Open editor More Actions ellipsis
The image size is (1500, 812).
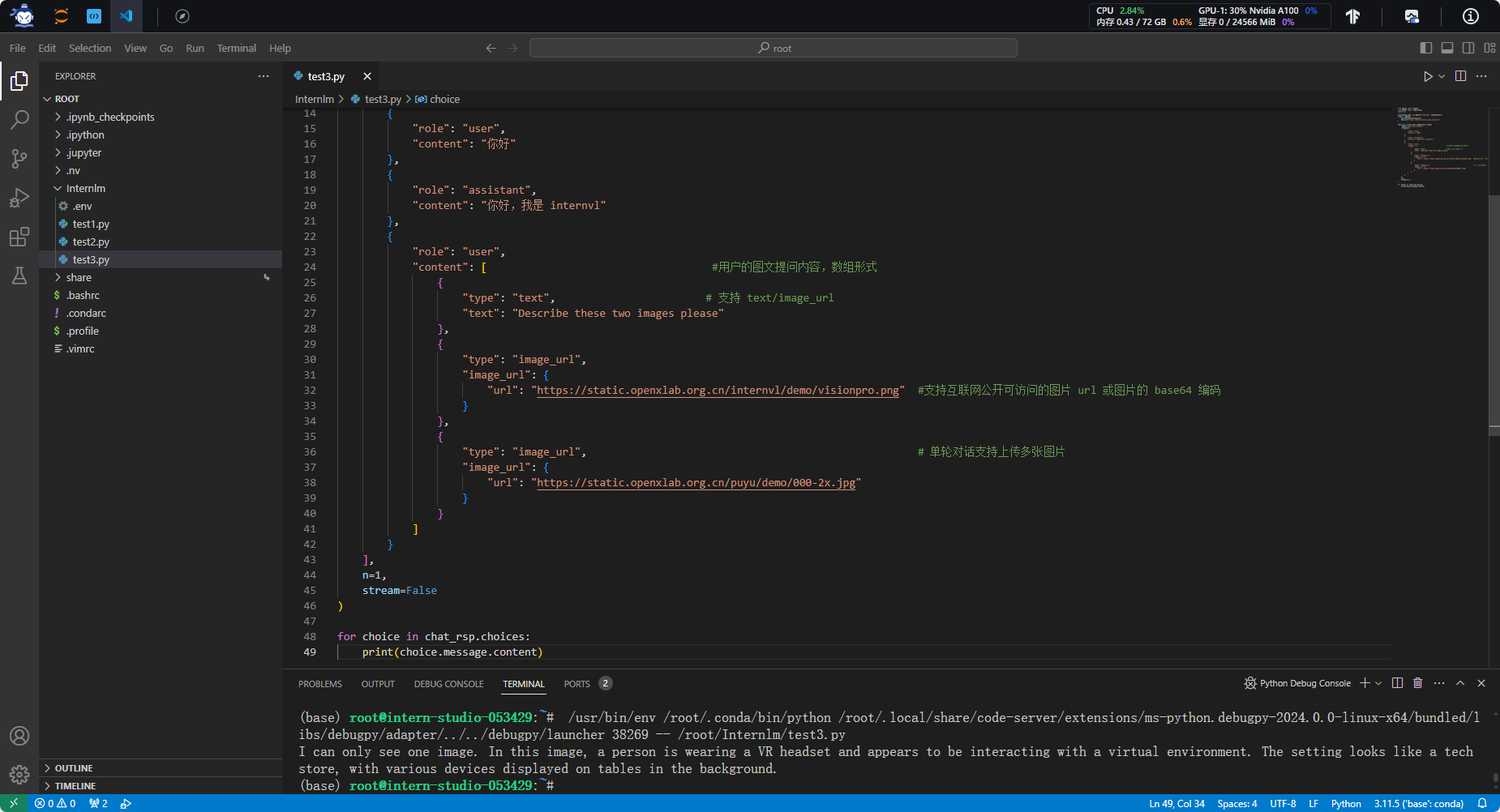(x=1481, y=76)
